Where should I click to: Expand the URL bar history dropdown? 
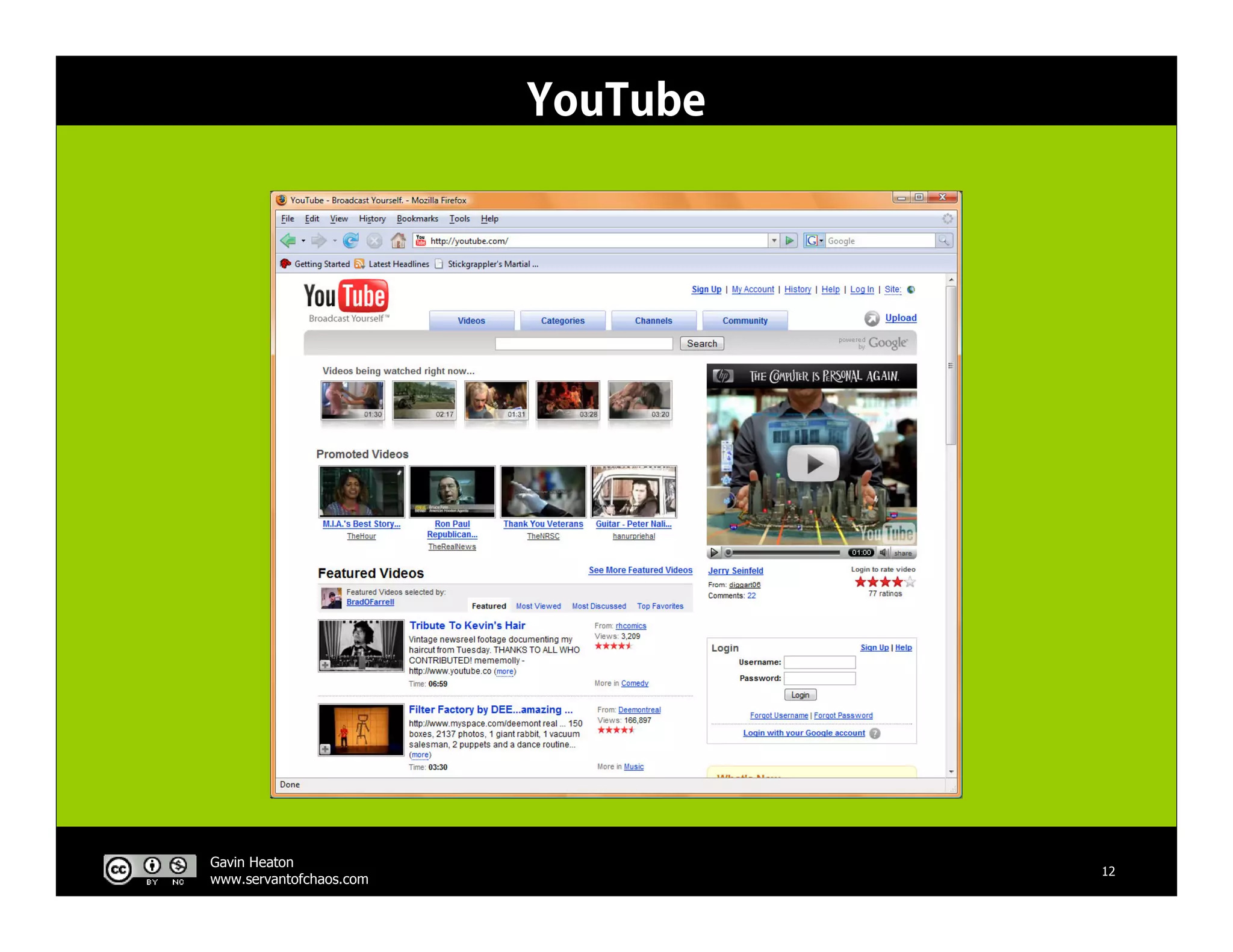[x=774, y=241]
